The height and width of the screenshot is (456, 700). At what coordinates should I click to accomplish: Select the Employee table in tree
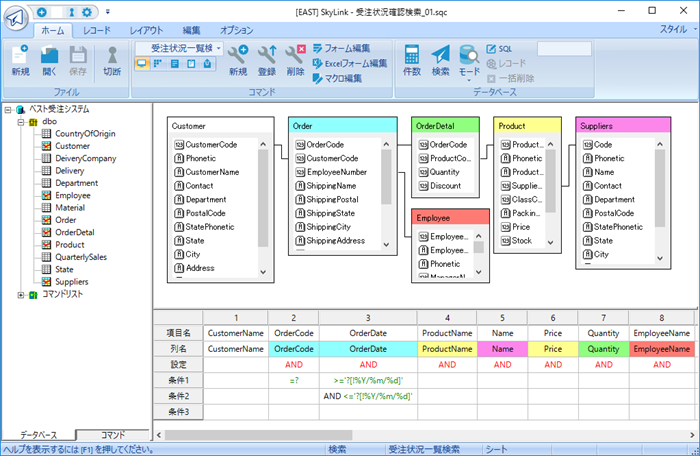coord(73,195)
